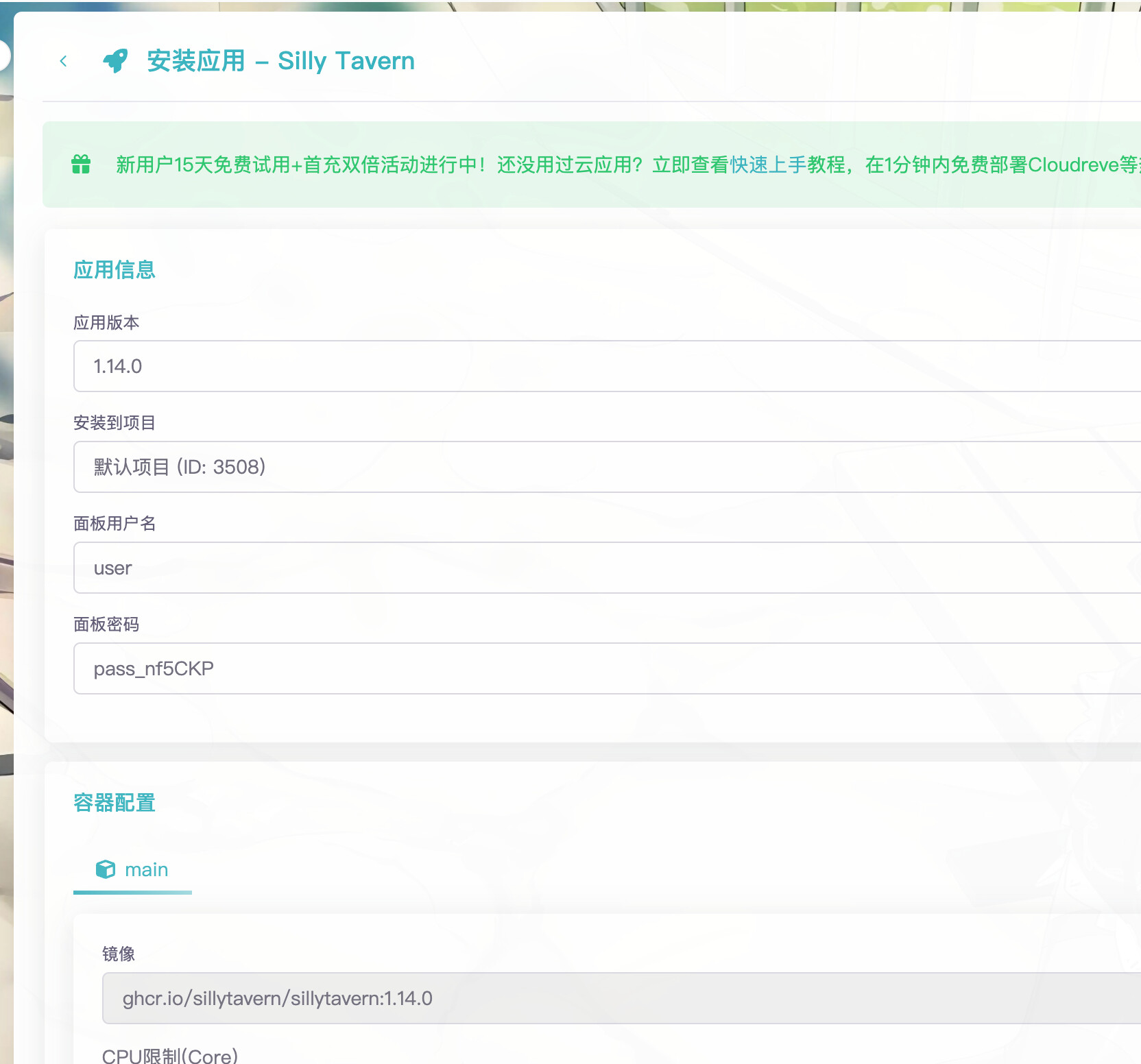Open the 快速上手教程 link
Screen dimensions: 1141x1064
[787, 165]
